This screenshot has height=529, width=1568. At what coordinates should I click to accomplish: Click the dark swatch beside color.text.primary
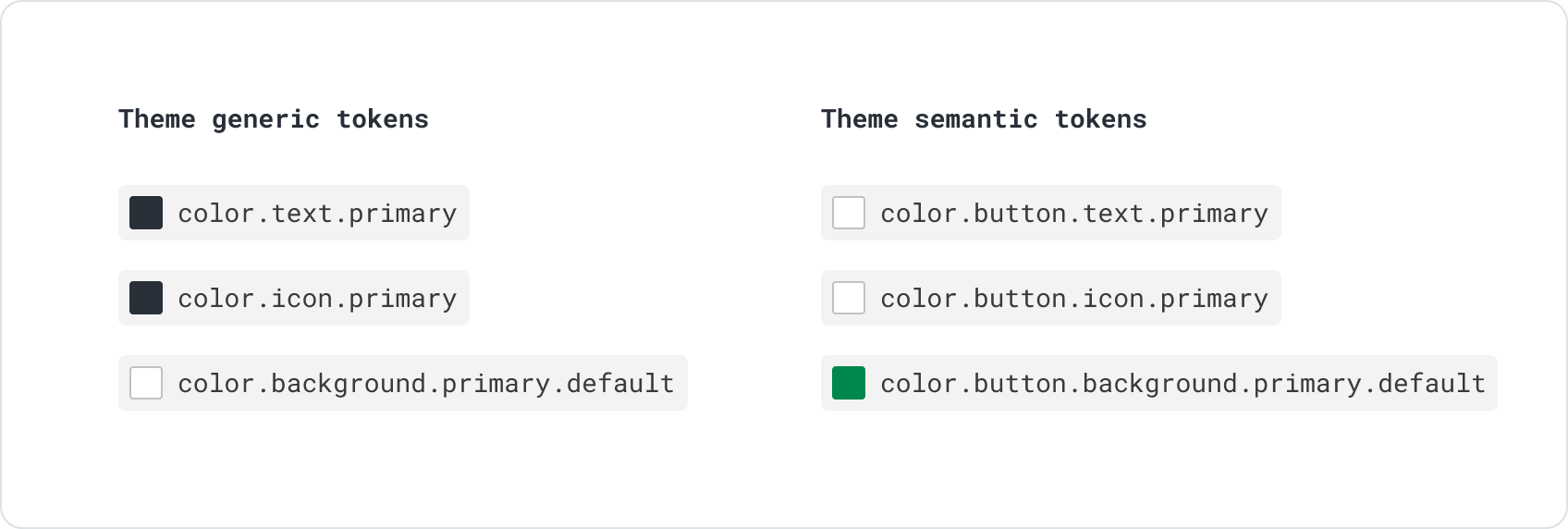146,213
